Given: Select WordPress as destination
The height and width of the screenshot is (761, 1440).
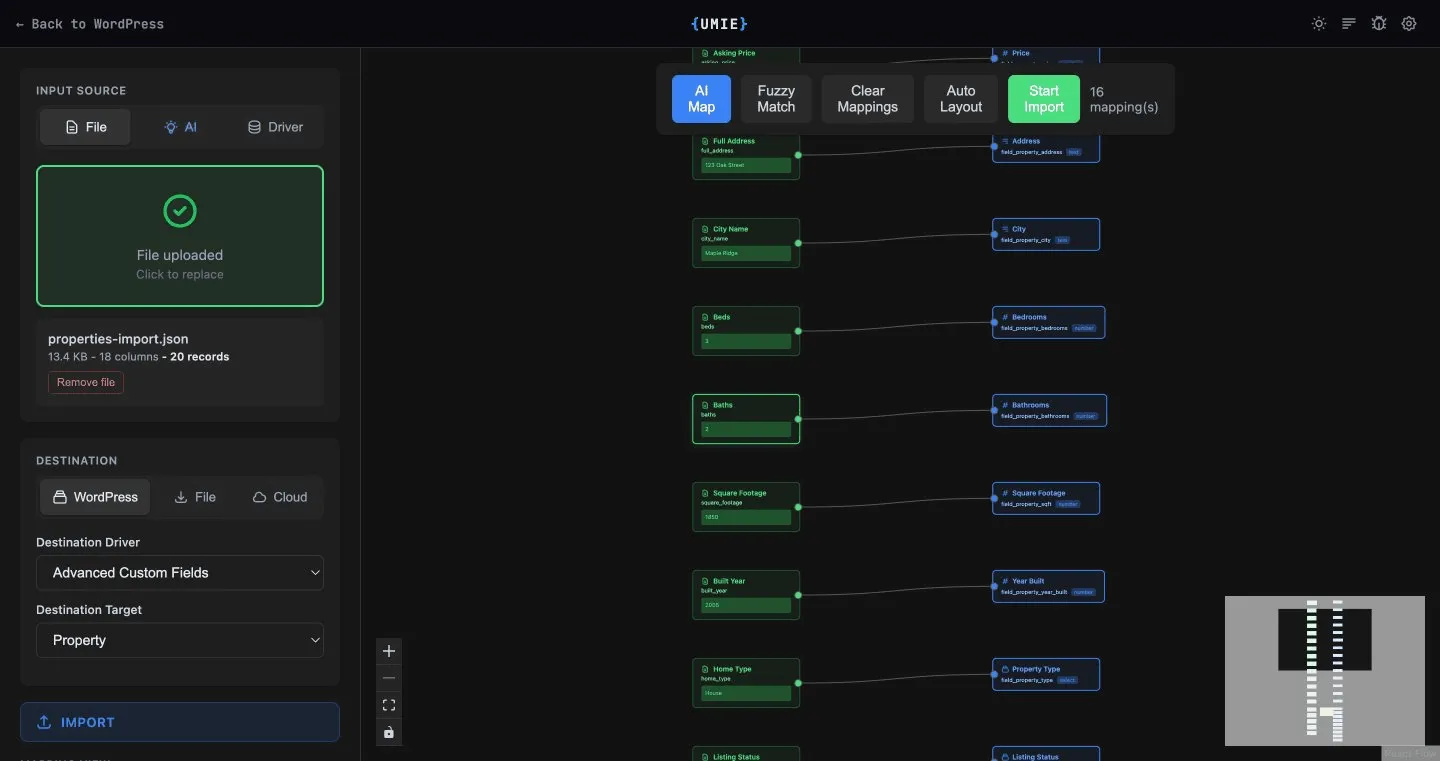Looking at the screenshot, I should [x=95, y=497].
